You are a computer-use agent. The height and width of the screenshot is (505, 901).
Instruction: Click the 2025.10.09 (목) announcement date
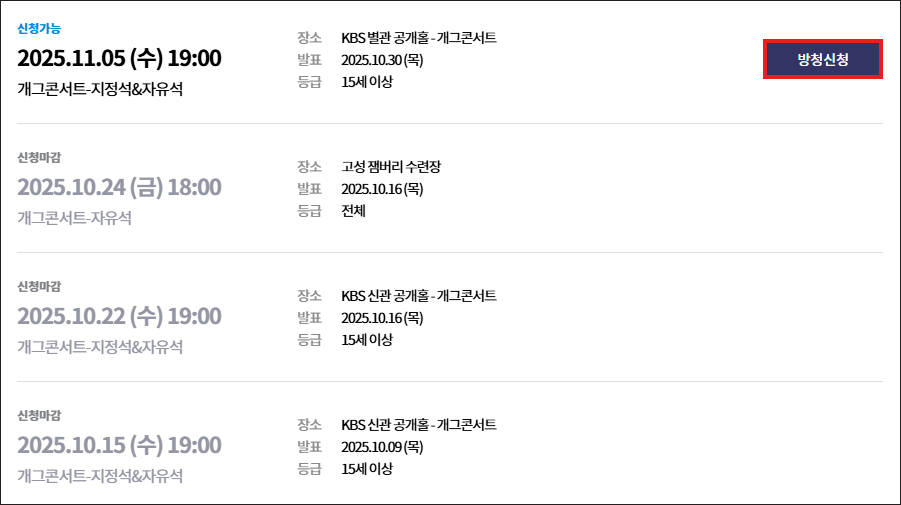382,447
